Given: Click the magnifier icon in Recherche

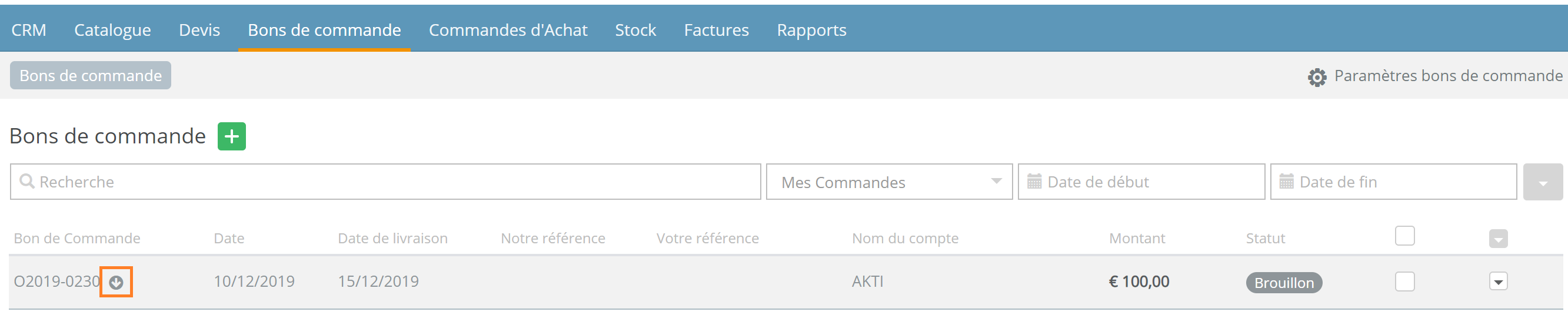Looking at the screenshot, I should point(27,181).
